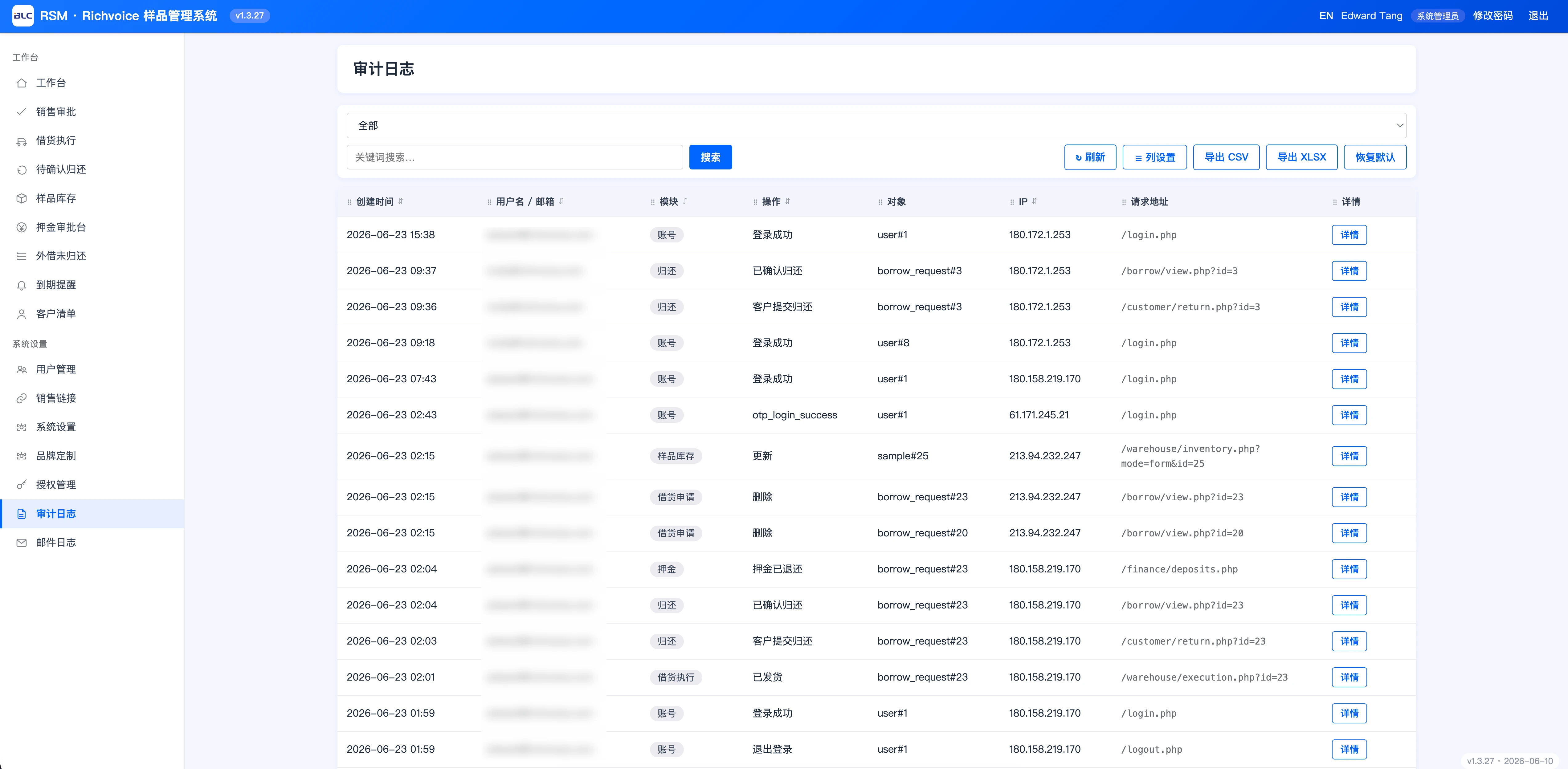Export the log via 导出 CSV
Screen dimensions: 1568x769
1226,157
